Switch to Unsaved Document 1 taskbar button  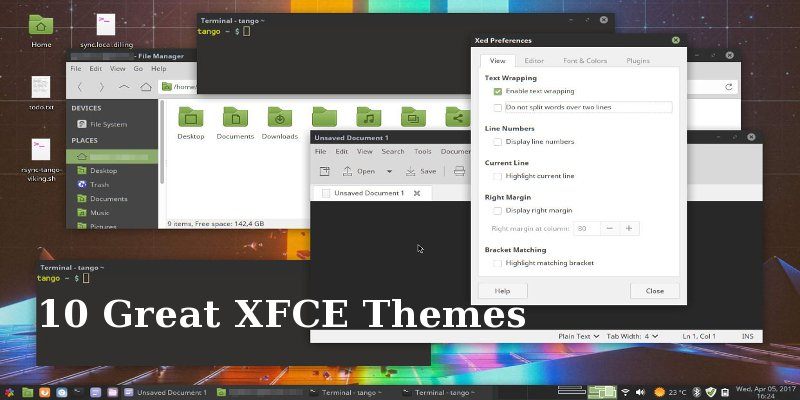(x=165, y=392)
